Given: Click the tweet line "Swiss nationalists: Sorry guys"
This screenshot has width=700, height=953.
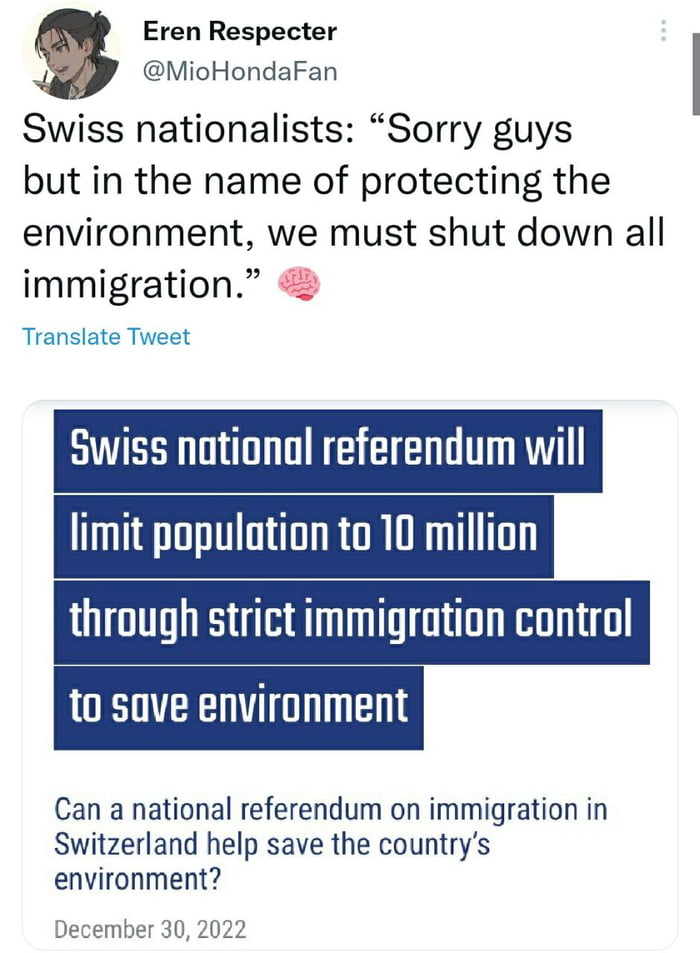Looking at the screenshot, I should click(297, 131).
